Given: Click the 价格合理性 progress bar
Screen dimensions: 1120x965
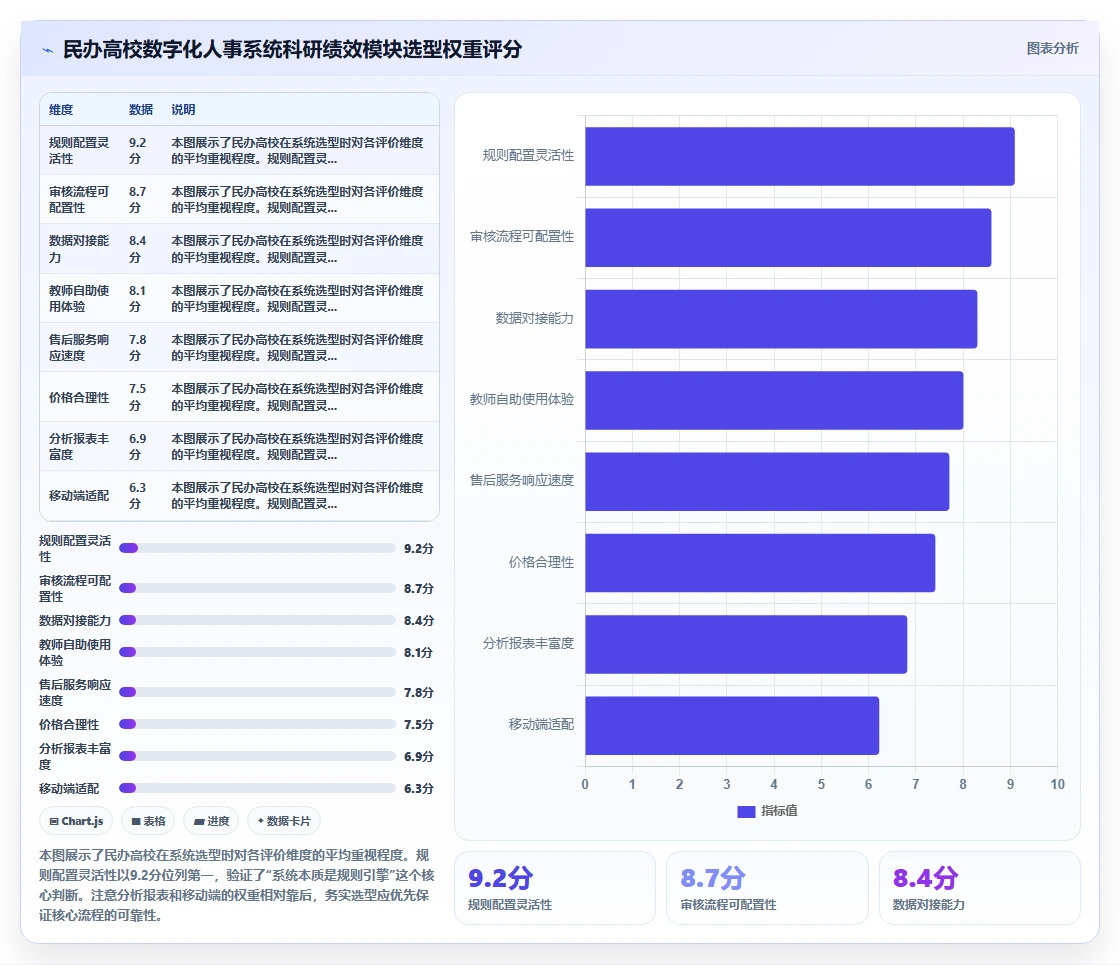Looking at the screenshot, I should (257, 724).
